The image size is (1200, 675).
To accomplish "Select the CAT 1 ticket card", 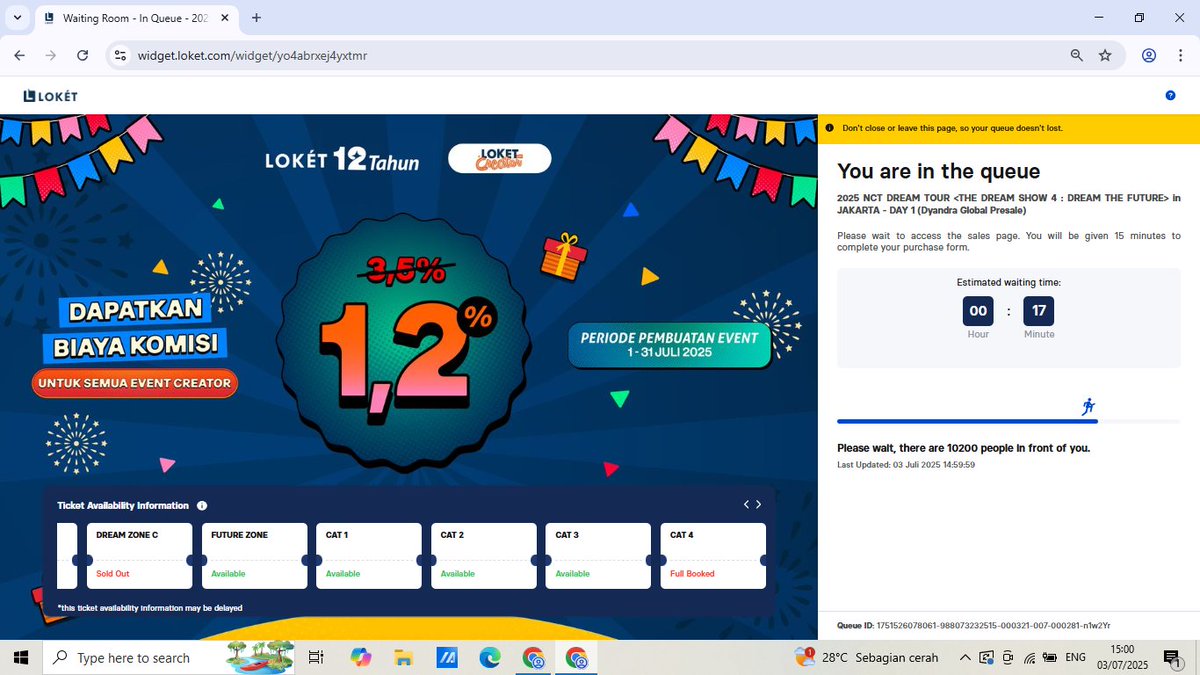I will click(x=369, y=556).
